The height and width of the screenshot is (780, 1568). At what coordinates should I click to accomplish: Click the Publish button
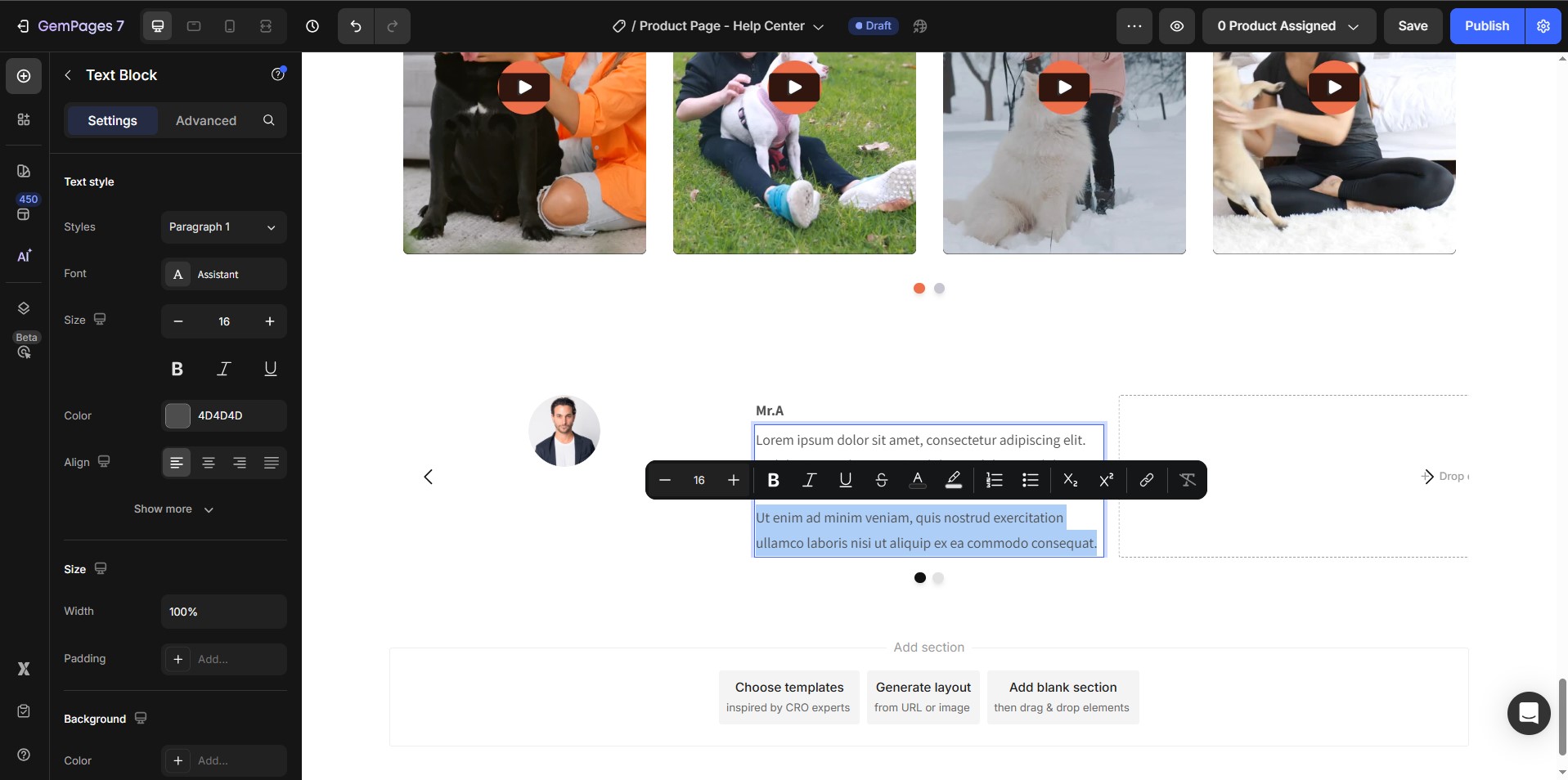[1486, 26]
